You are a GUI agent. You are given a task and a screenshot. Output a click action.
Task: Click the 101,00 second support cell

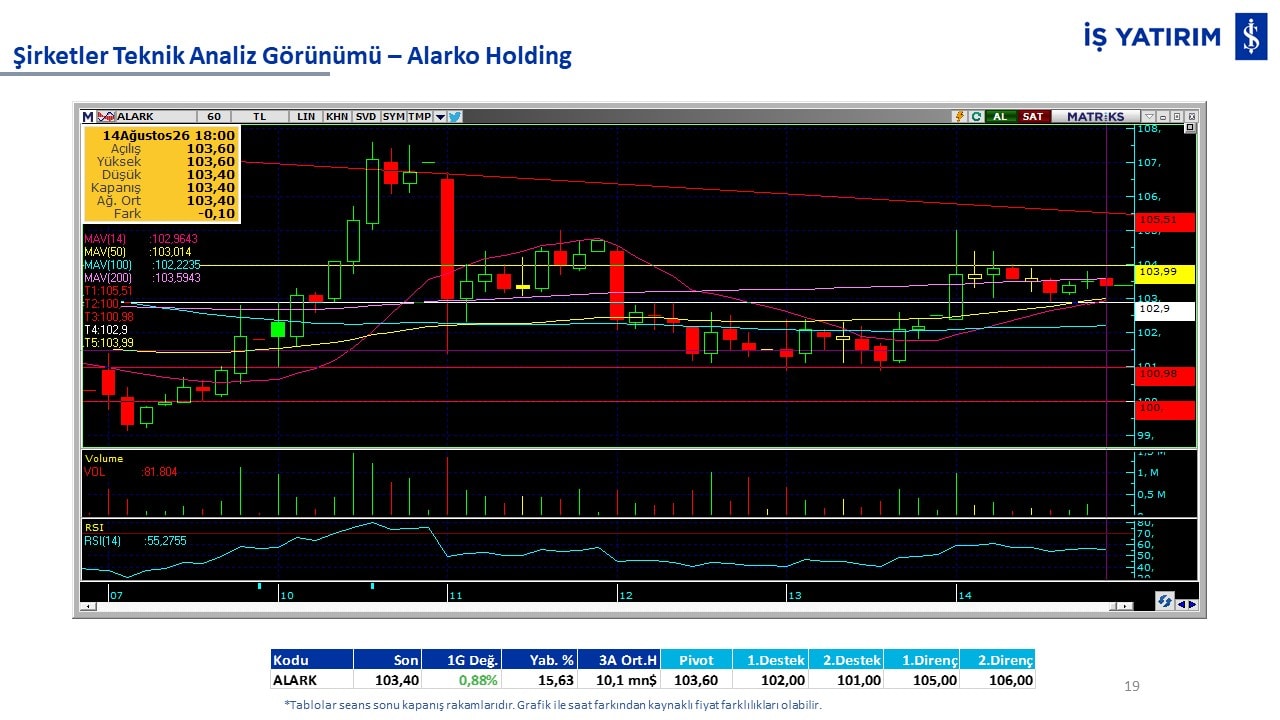846,680
